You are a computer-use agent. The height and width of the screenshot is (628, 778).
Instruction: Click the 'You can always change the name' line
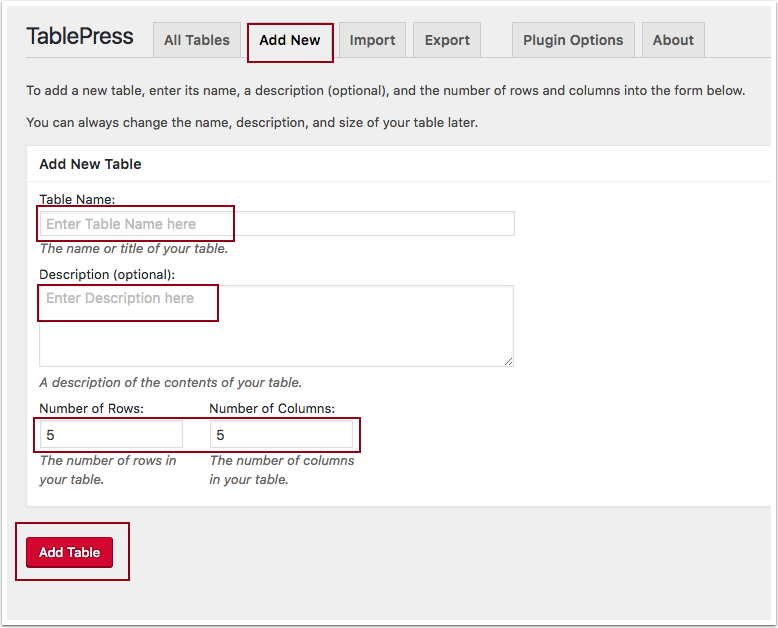click(x=252, y=123)
